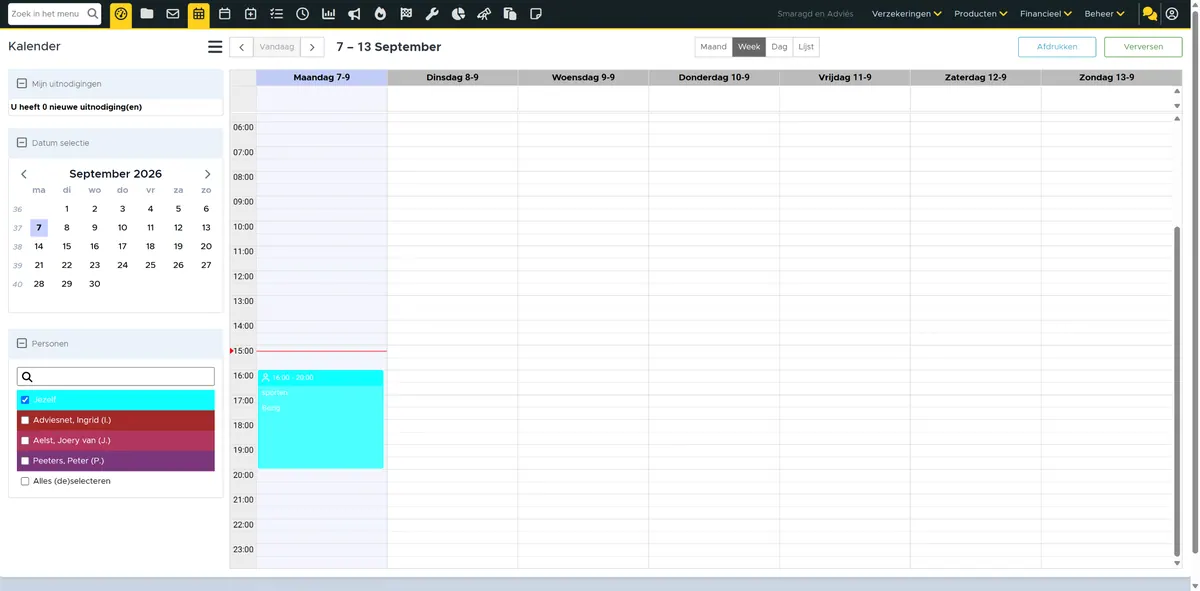Open the folder icon in top toolbar
The width and height of the screenshot is (1200, 591).
pos(147,14)
